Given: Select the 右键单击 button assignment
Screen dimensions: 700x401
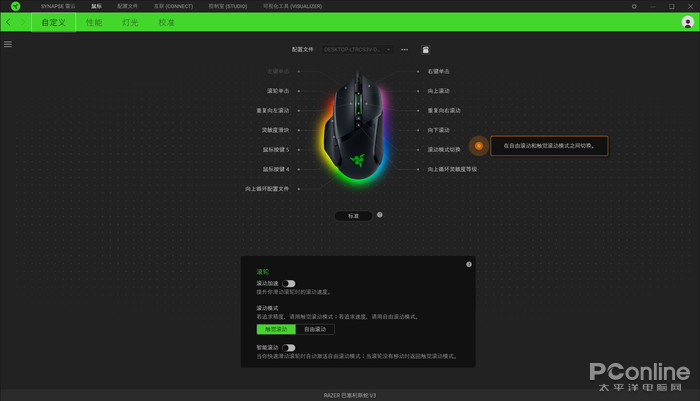Looking at the screenshot, I should [438, 71].
